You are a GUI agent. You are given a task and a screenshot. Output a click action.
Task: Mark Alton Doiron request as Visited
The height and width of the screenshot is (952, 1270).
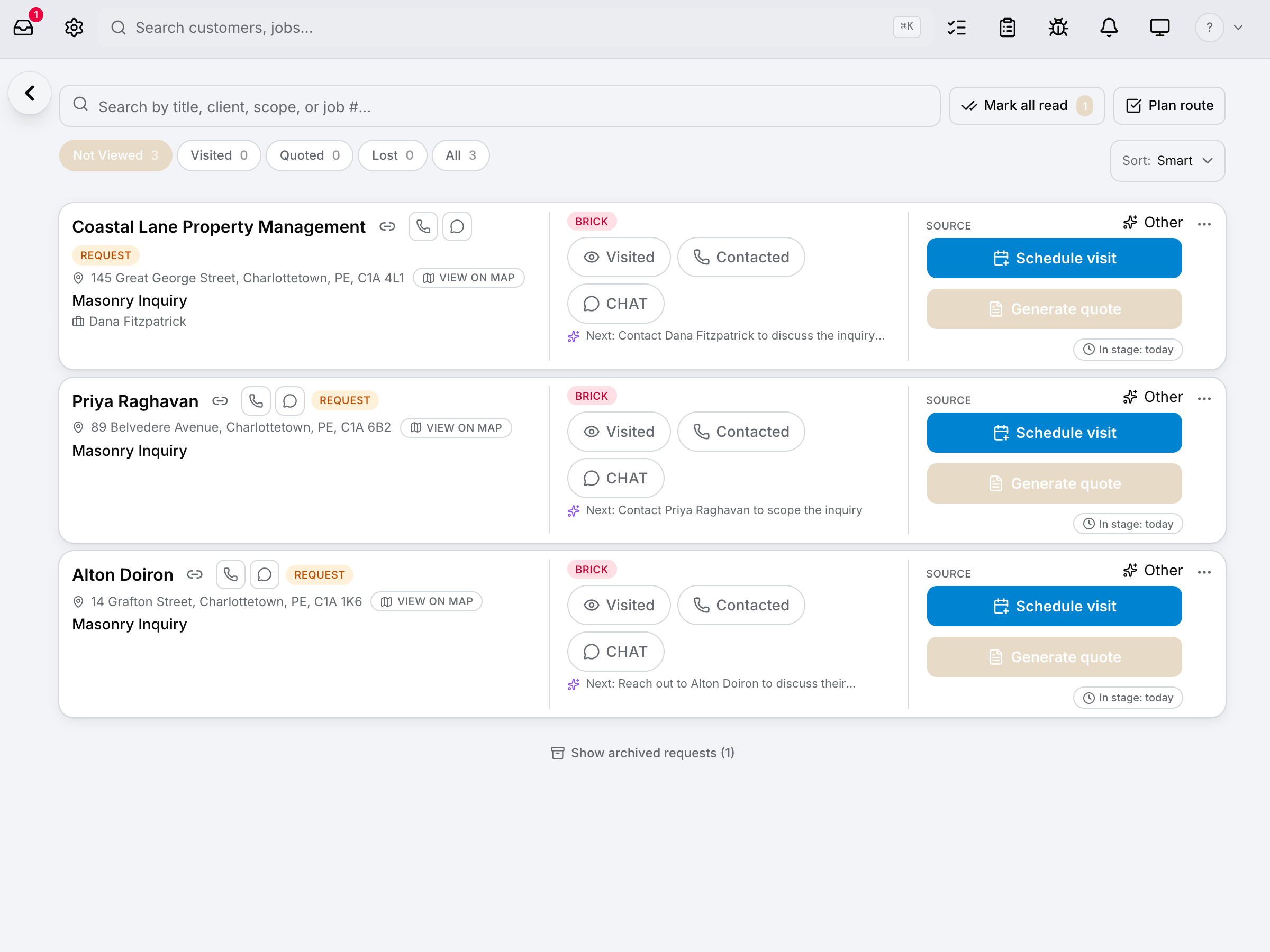pyautogui.click(x=619, y=605)
